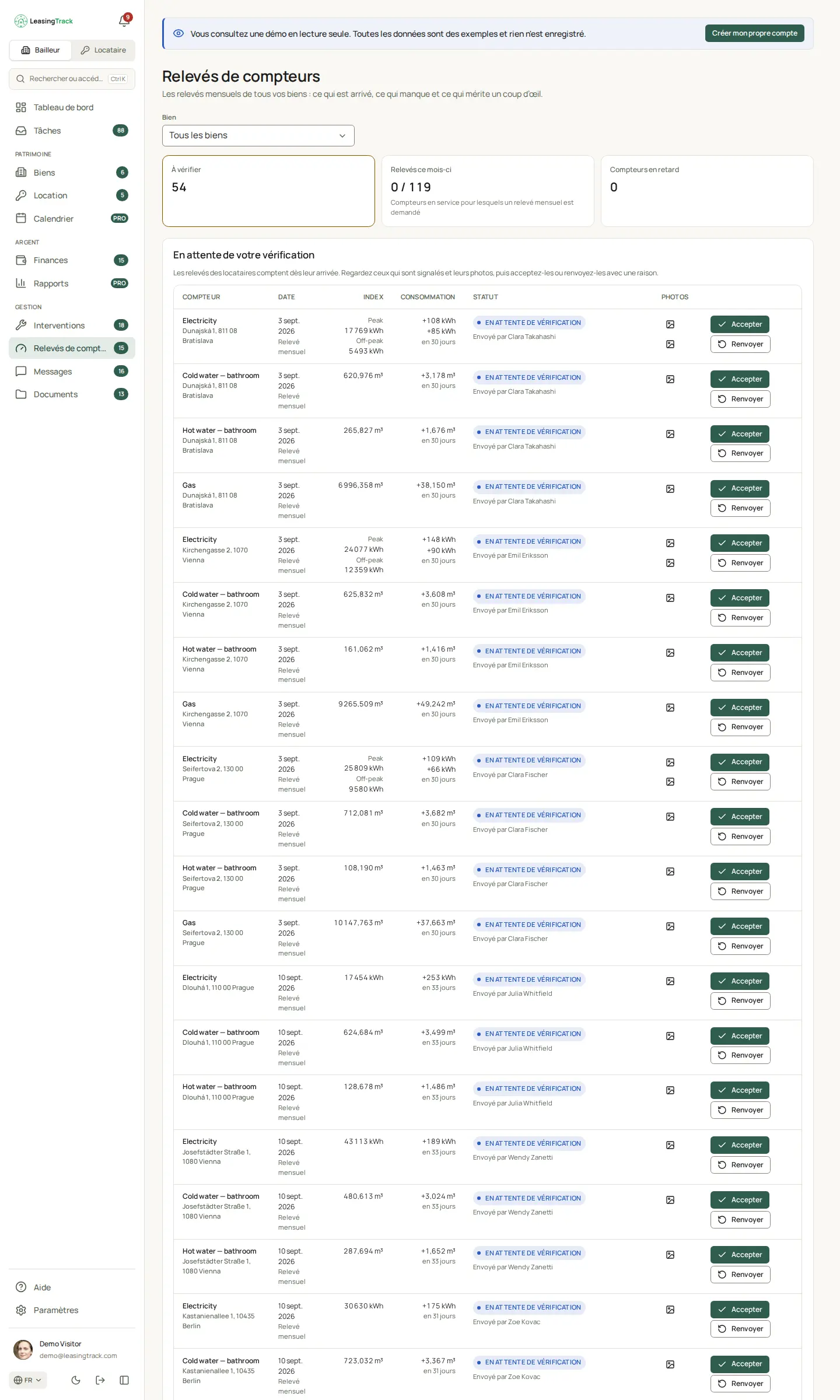This screenshot has width=840, height=1400.
Task: Select the Relevés ce mois-ci card
Action: click(x=488, y=191)
